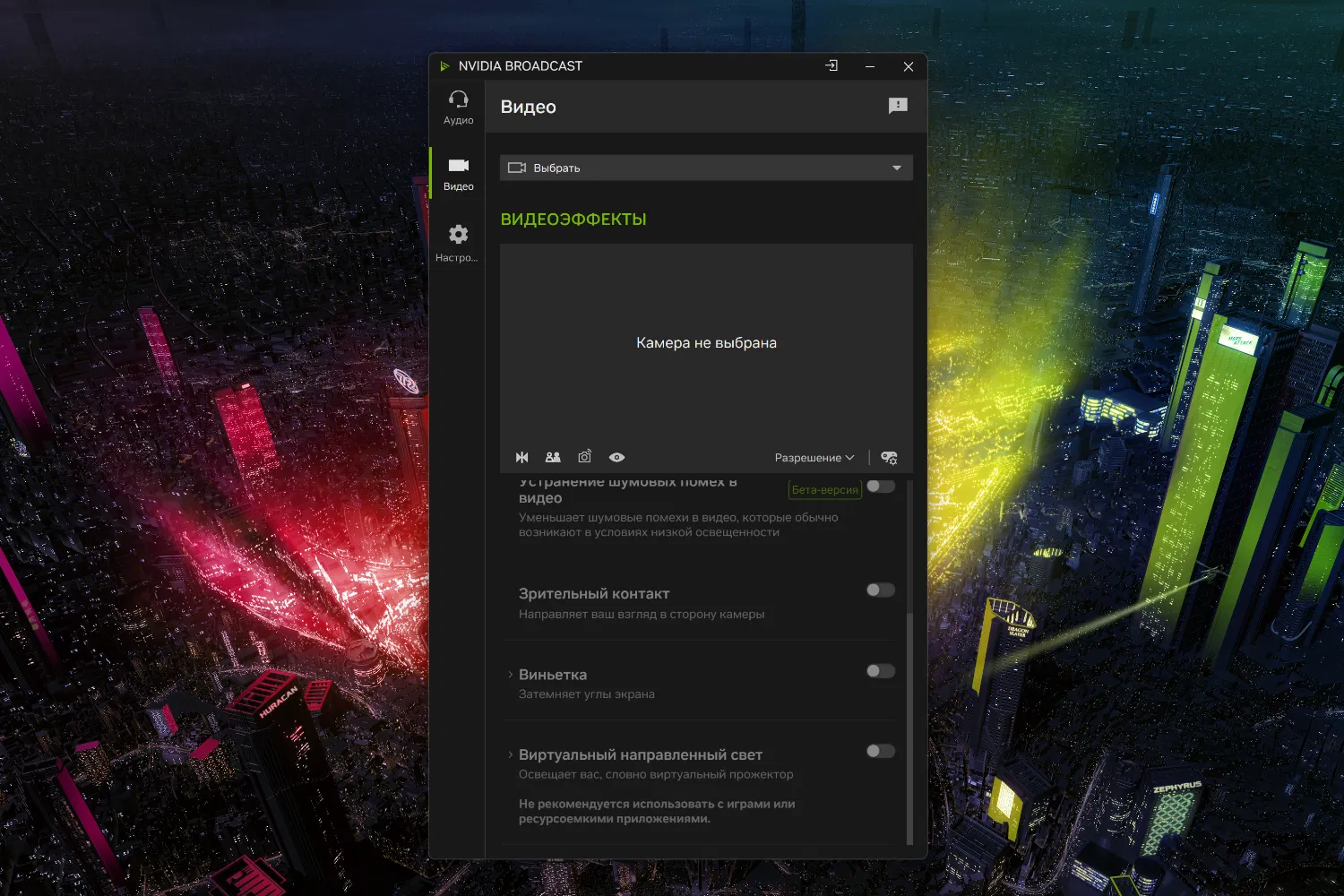The image size is (1344, 896).
Task: Click the feedback speech-bubble icon
Action: (898, 106)
